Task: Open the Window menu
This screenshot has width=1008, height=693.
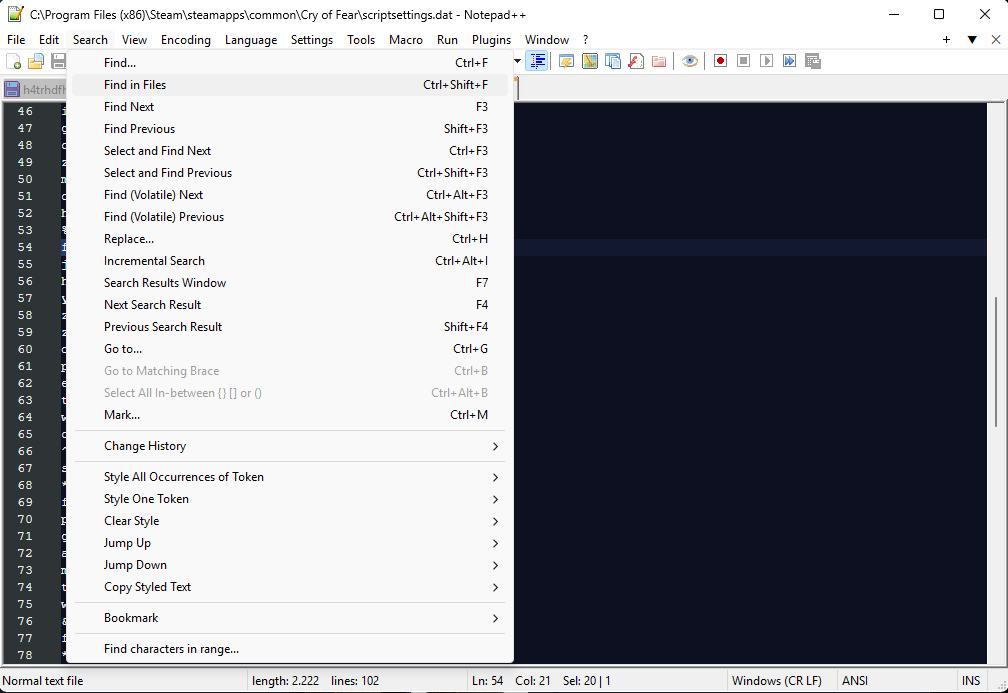Action: tap(547, 40)
